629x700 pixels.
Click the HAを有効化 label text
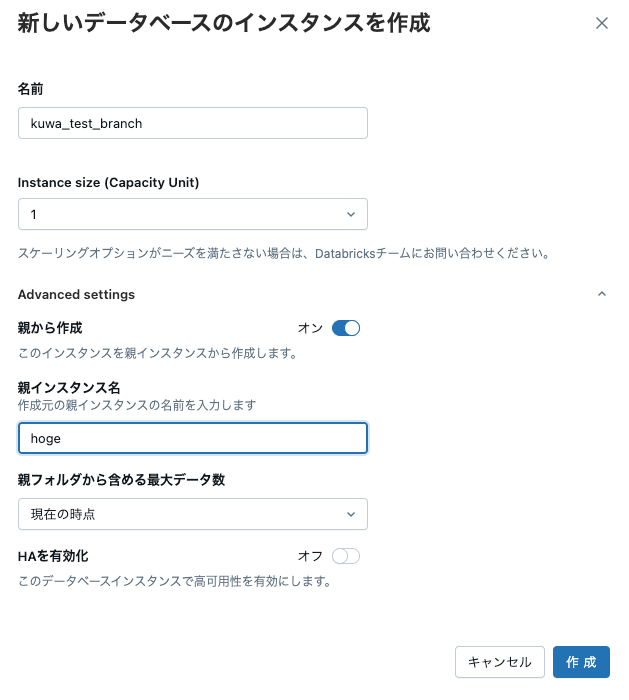[60, 556]
